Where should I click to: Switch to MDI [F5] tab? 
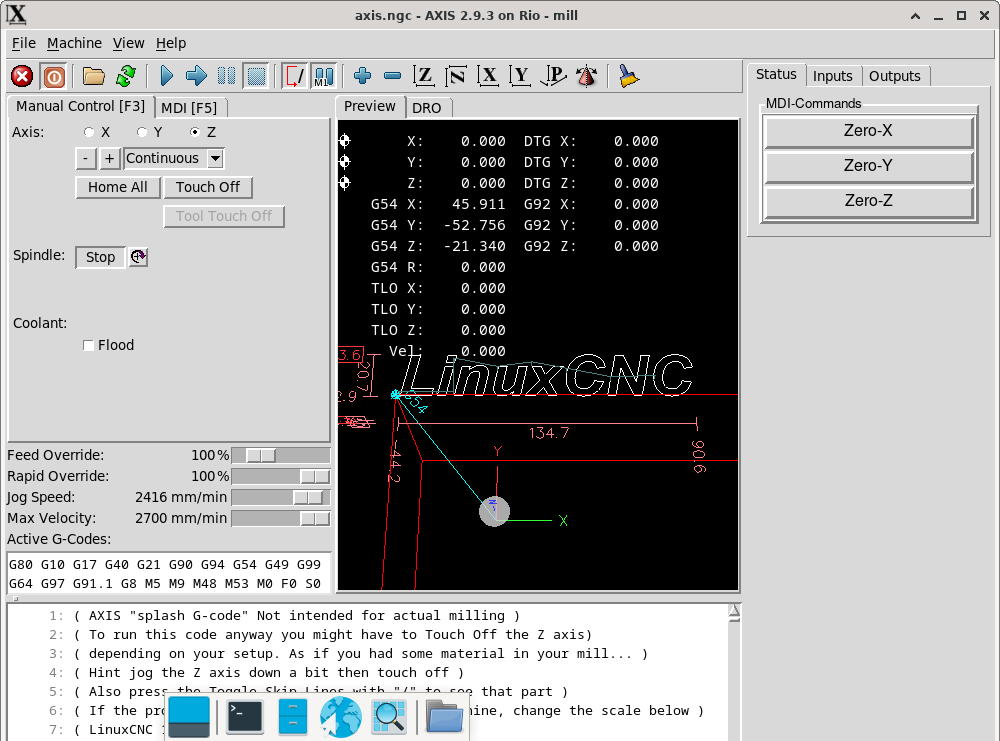[x=189, y=108]
